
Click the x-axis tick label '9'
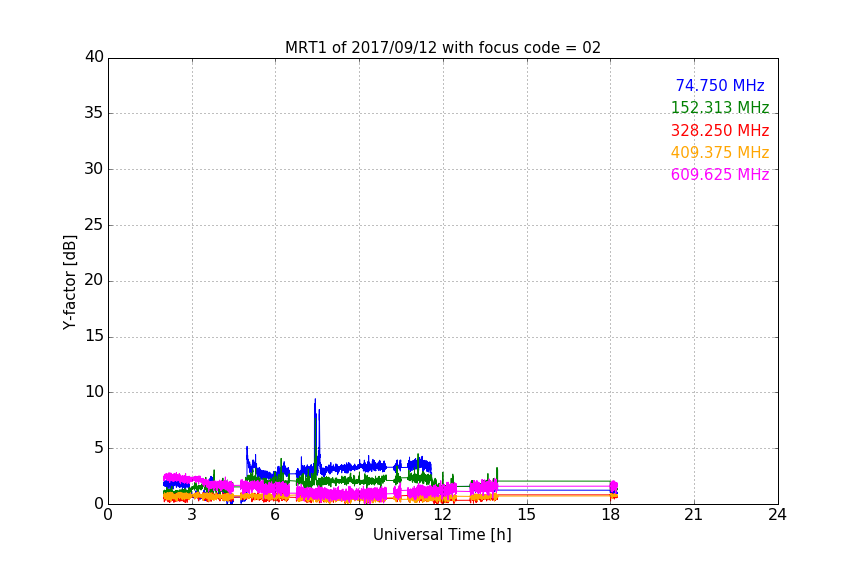point(359,515)
